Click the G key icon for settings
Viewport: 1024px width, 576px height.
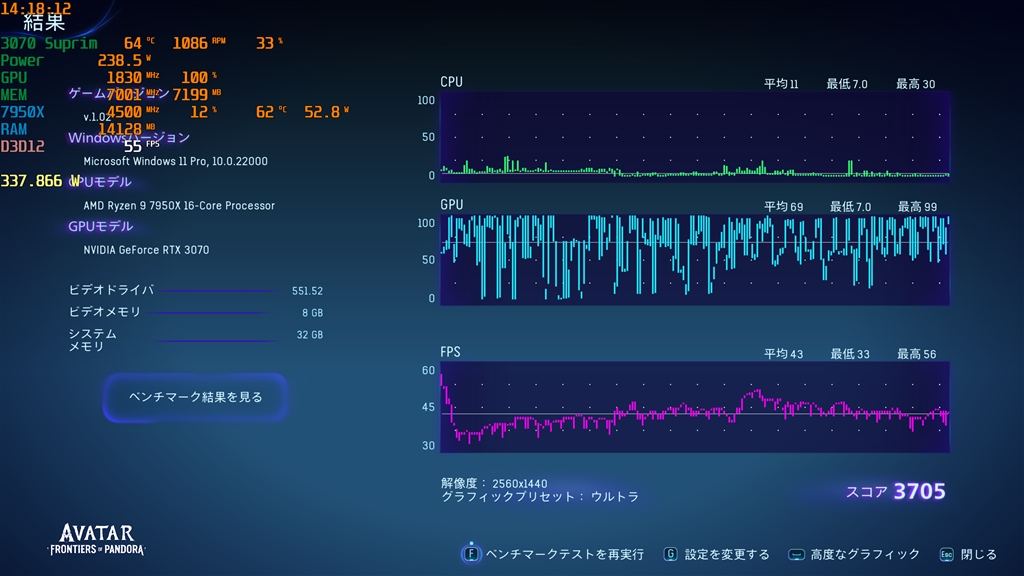click(x=670, y=554)
